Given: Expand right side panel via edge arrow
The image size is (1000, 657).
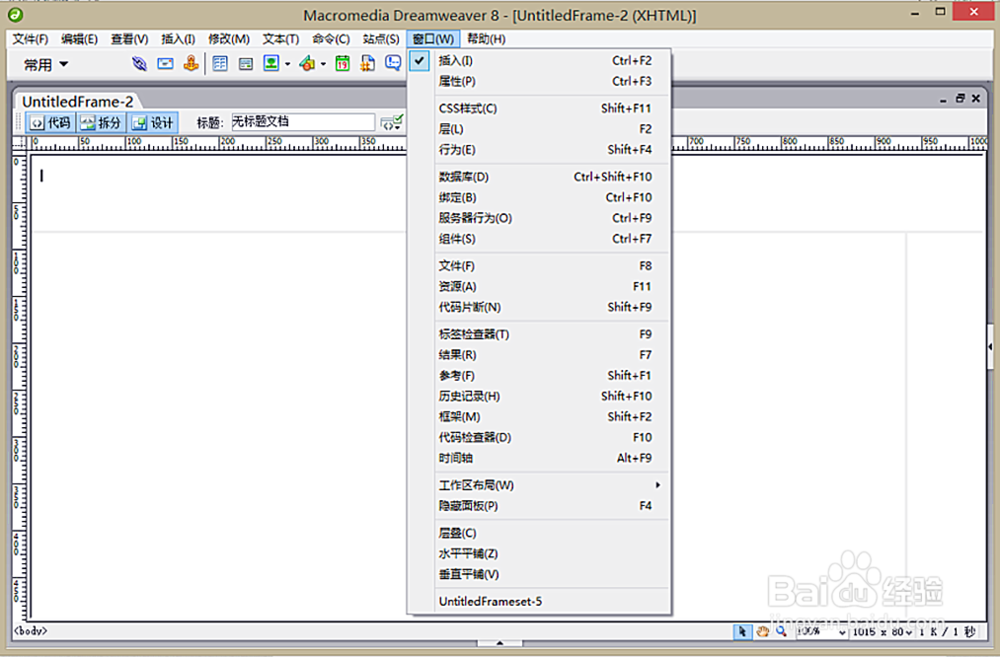Looking at the screenshot, I should [x=990, y=346].
